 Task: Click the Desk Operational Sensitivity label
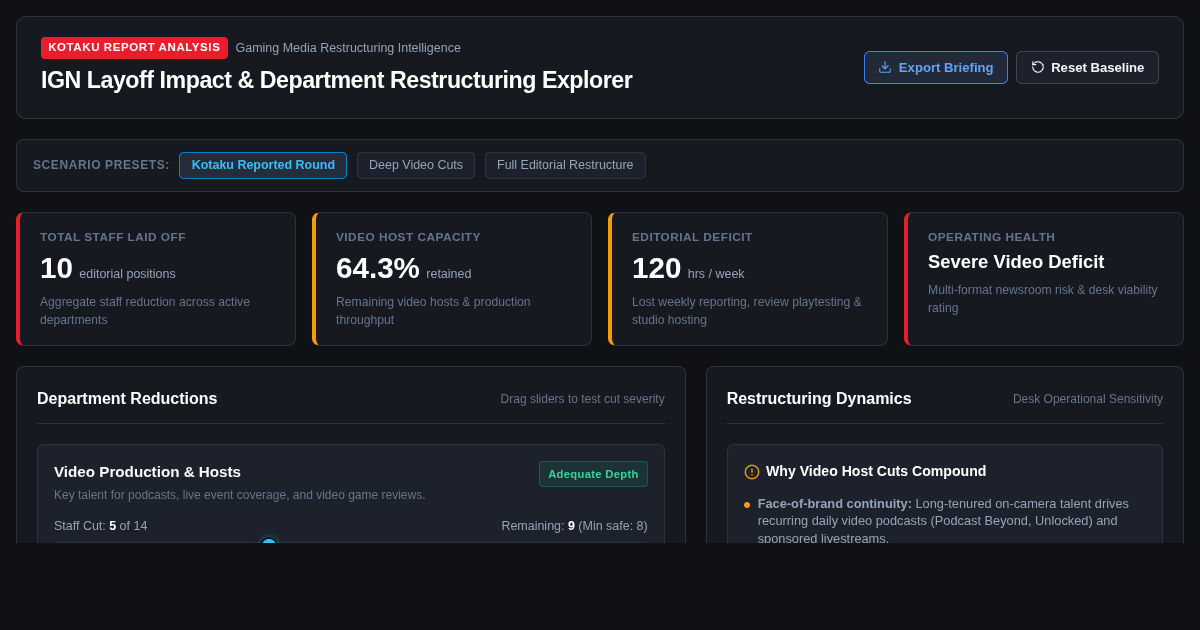click(x=1088, y=399)
